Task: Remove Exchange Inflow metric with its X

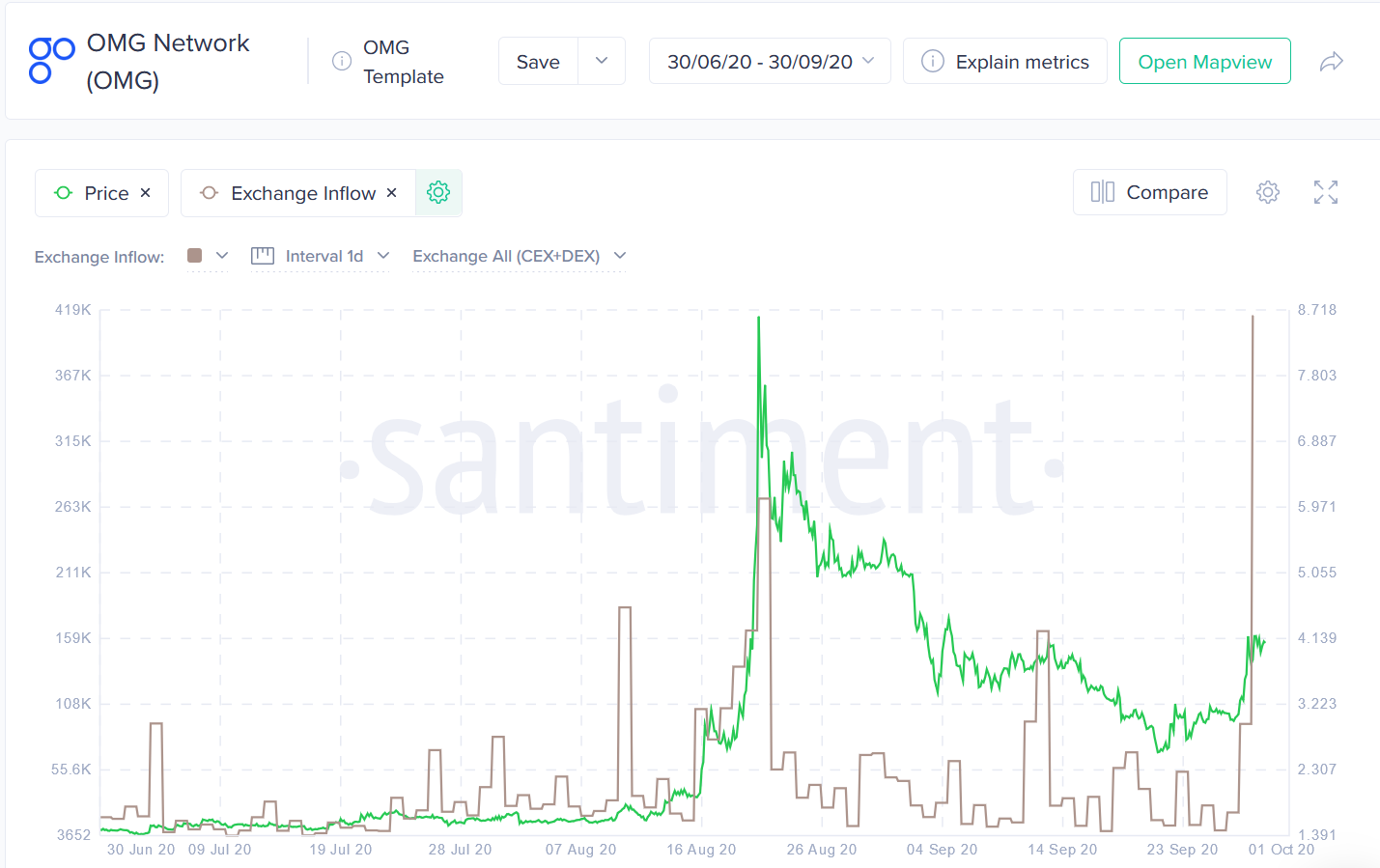Action: pyautogui.click(x=392, y=193)
